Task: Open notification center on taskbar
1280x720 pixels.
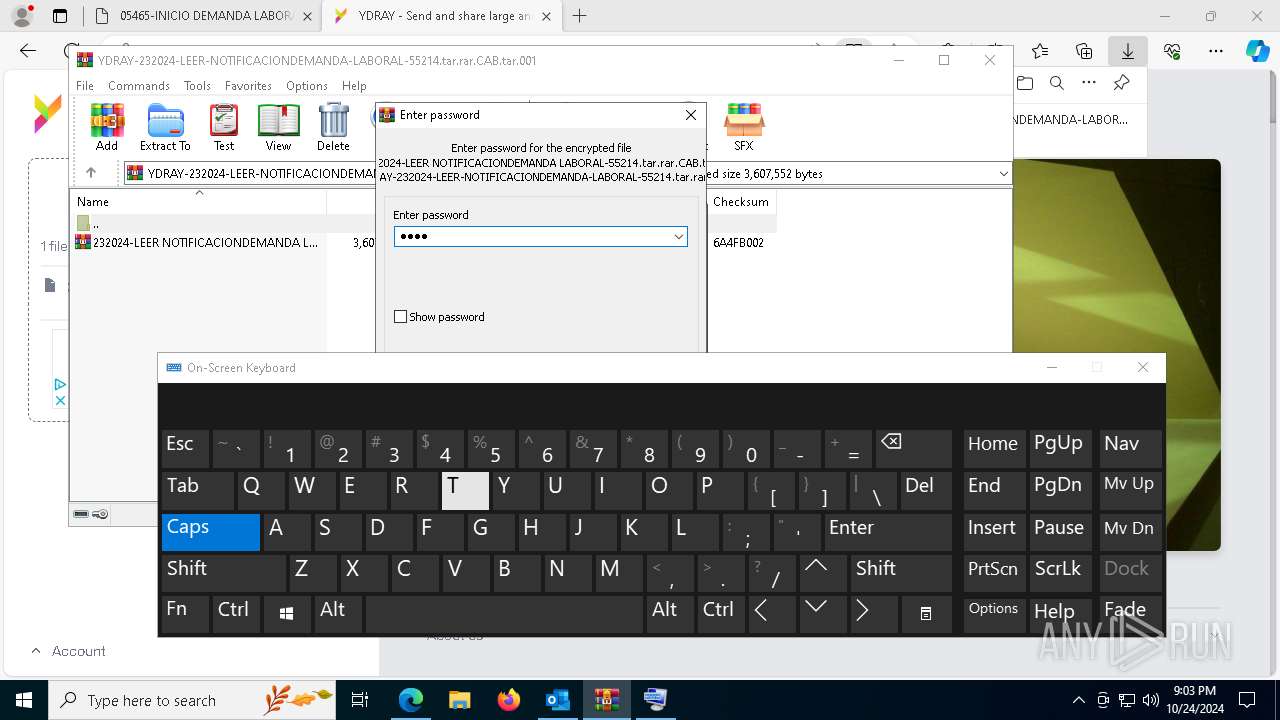Action: click(1247, 700)
